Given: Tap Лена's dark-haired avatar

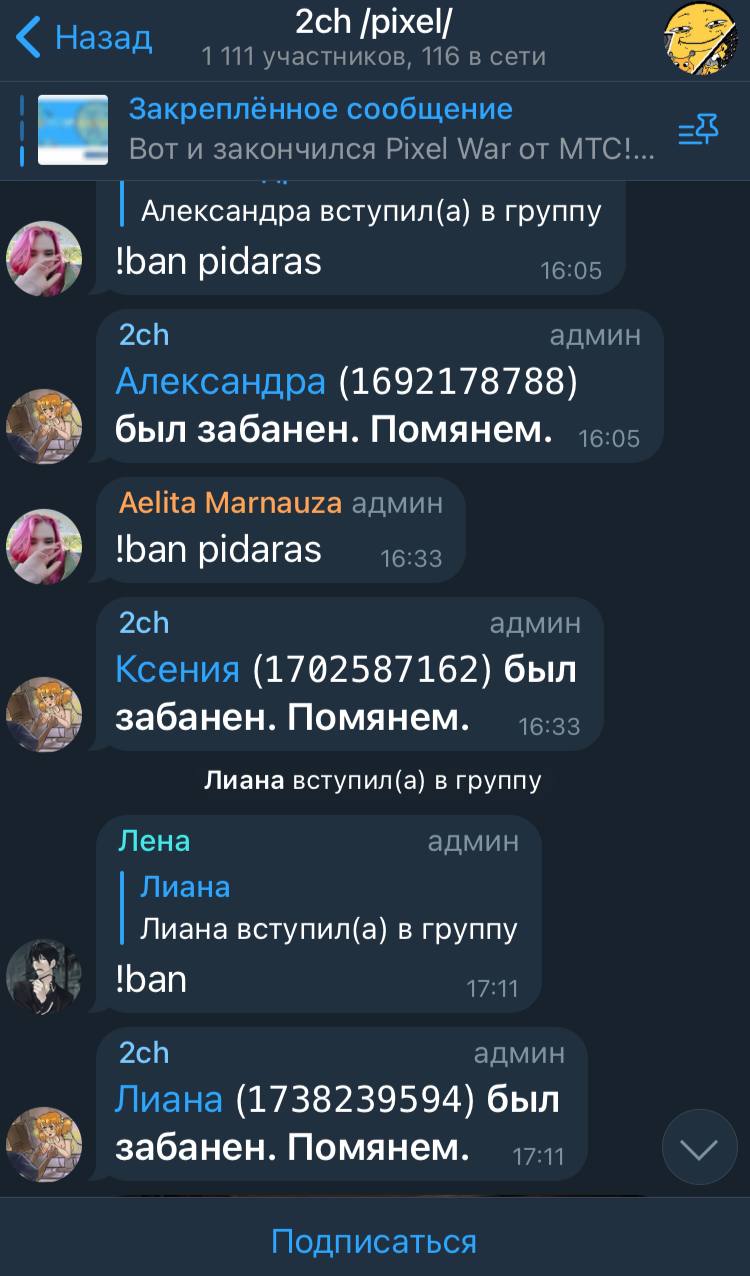Looking at the screenshot, I should [x=44, y=977].
